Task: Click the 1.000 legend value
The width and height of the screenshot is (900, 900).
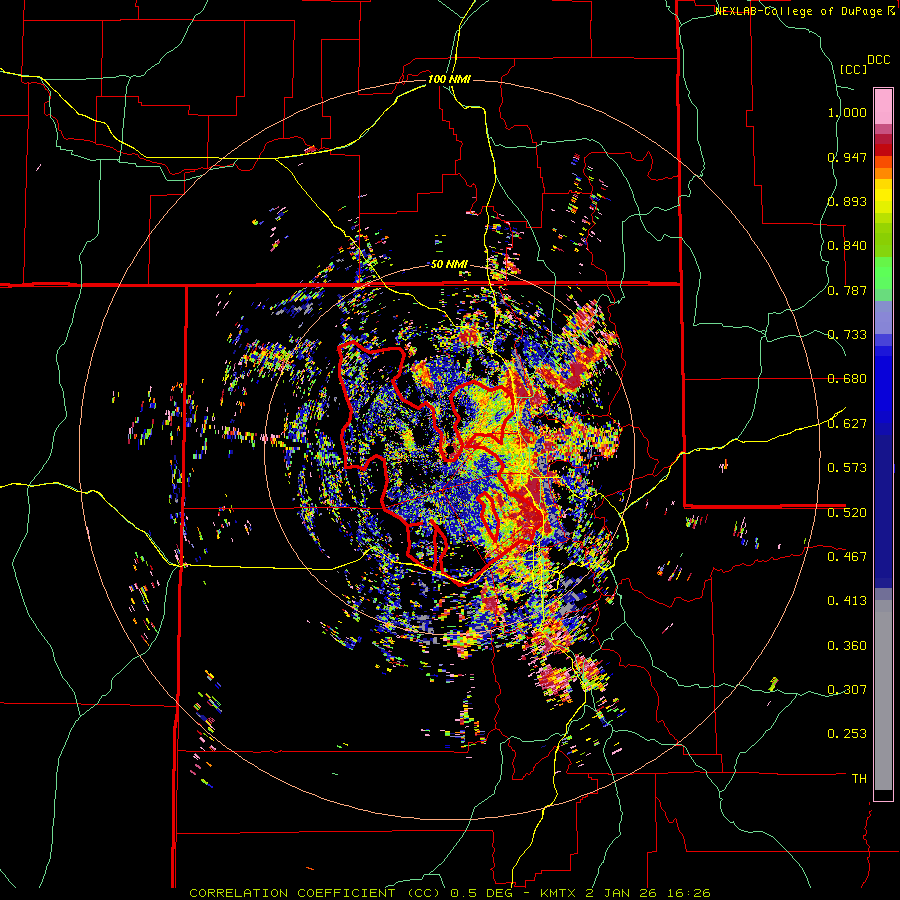Action: pos(847,112)
